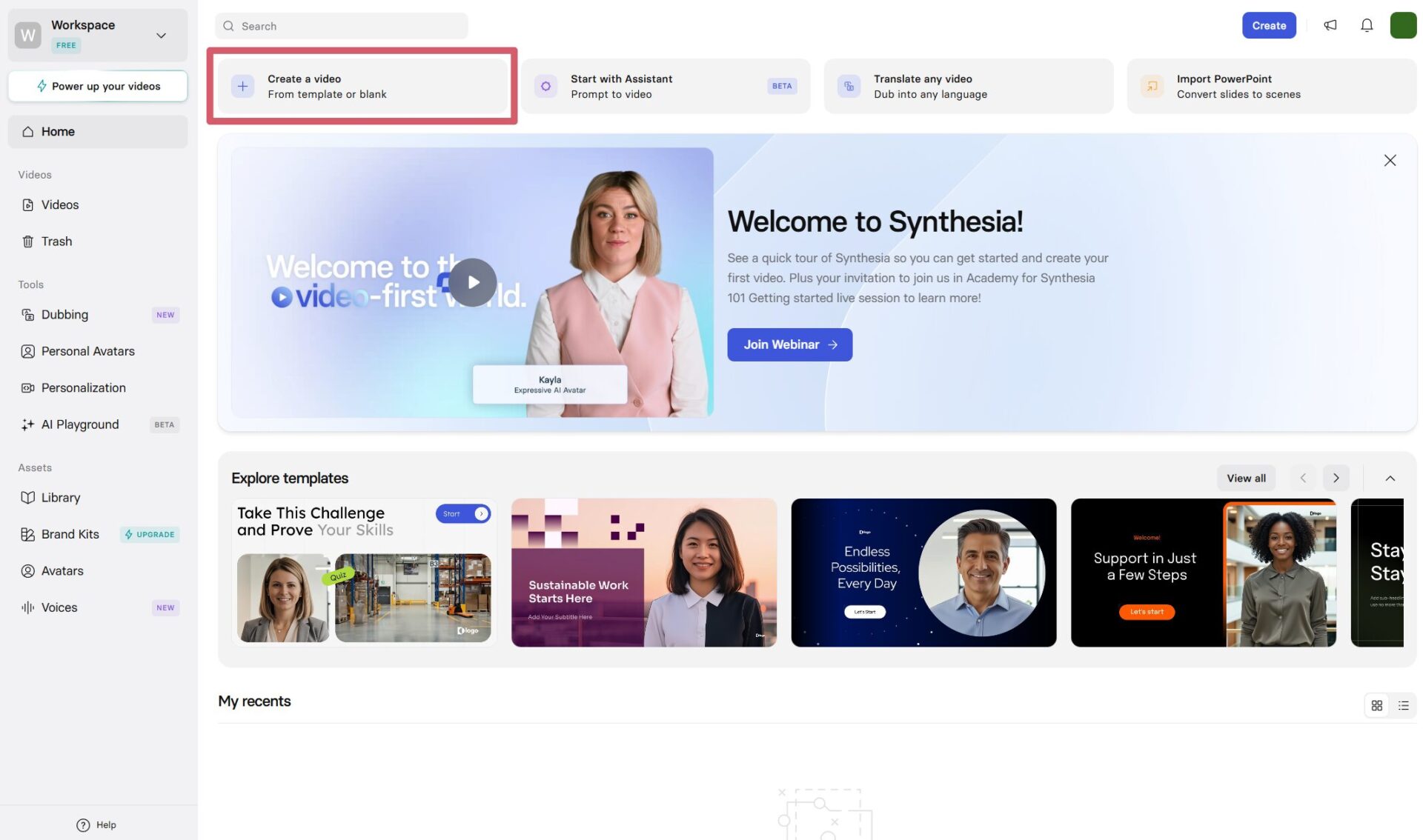Expand the Workspace dropdown chevron
Viewport: 1423px width, 840px height.
click(x=161, y=36)
